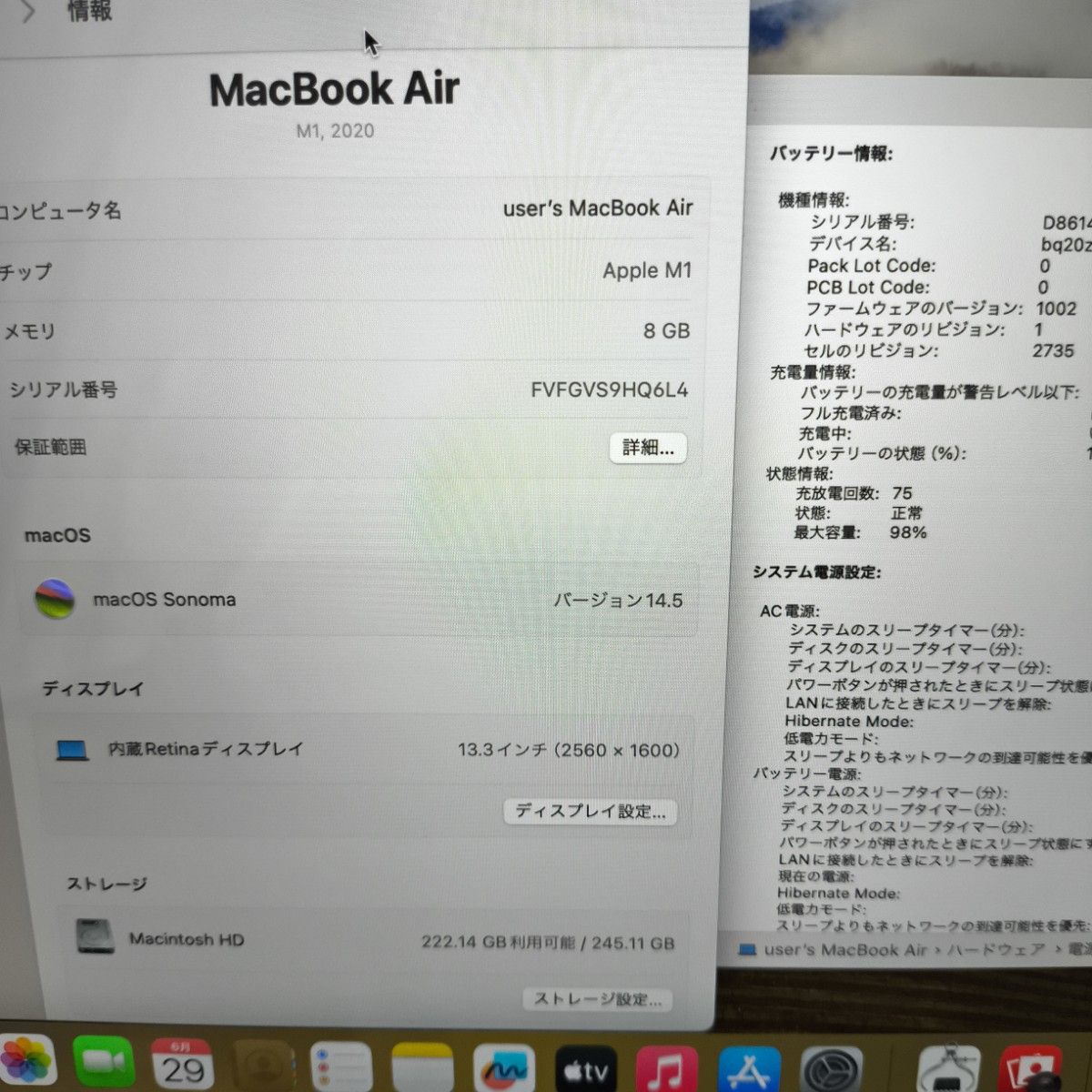Click the ファームウェアのバージョン: 1002 line
Screen dimensions: 1092x1092
[941, 308]
